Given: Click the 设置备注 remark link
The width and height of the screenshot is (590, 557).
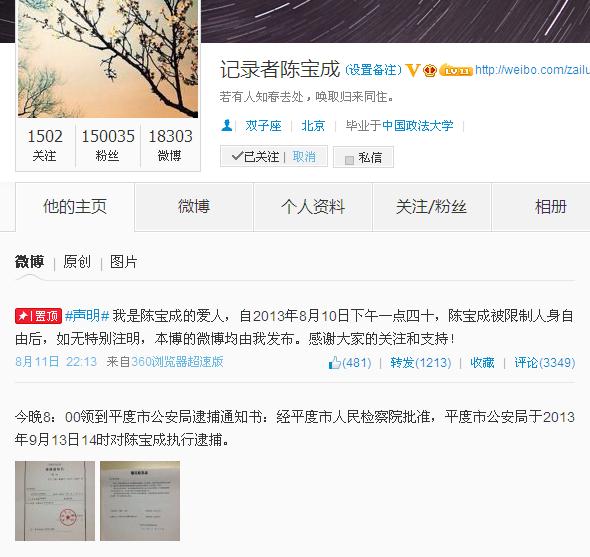Looking at the screenshot, I should 373,70.
